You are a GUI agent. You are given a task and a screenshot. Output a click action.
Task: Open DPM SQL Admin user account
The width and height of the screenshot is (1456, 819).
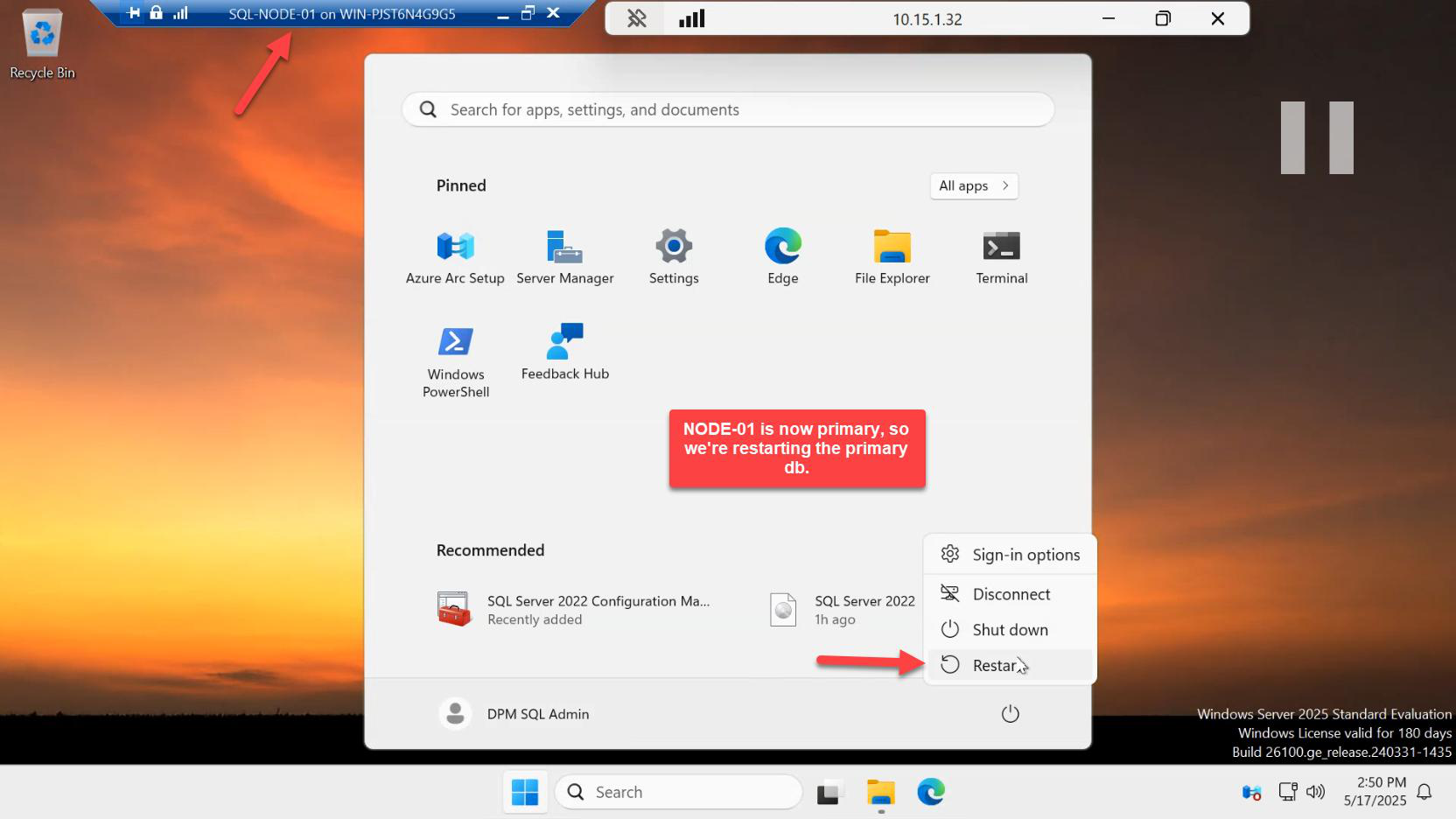click(514, 714)
